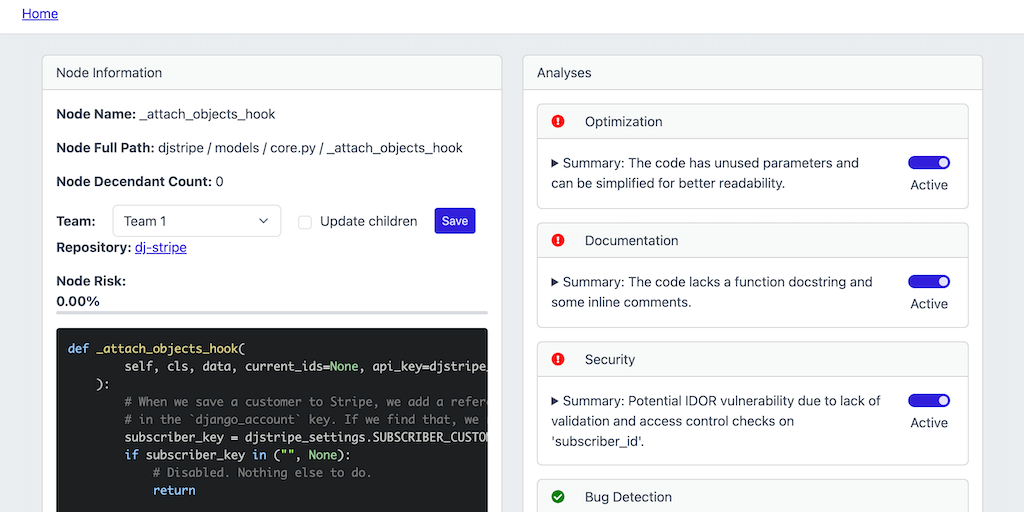This screenshot has width=1024, height=512.
Task: Turn off the Security analysis Active switch
Action: 928,401
